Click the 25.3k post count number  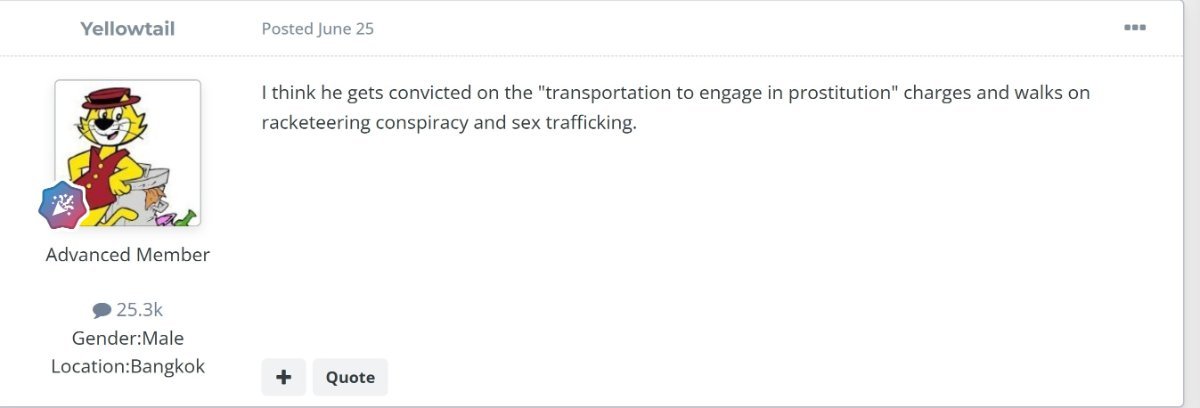(x=139, y=310)
